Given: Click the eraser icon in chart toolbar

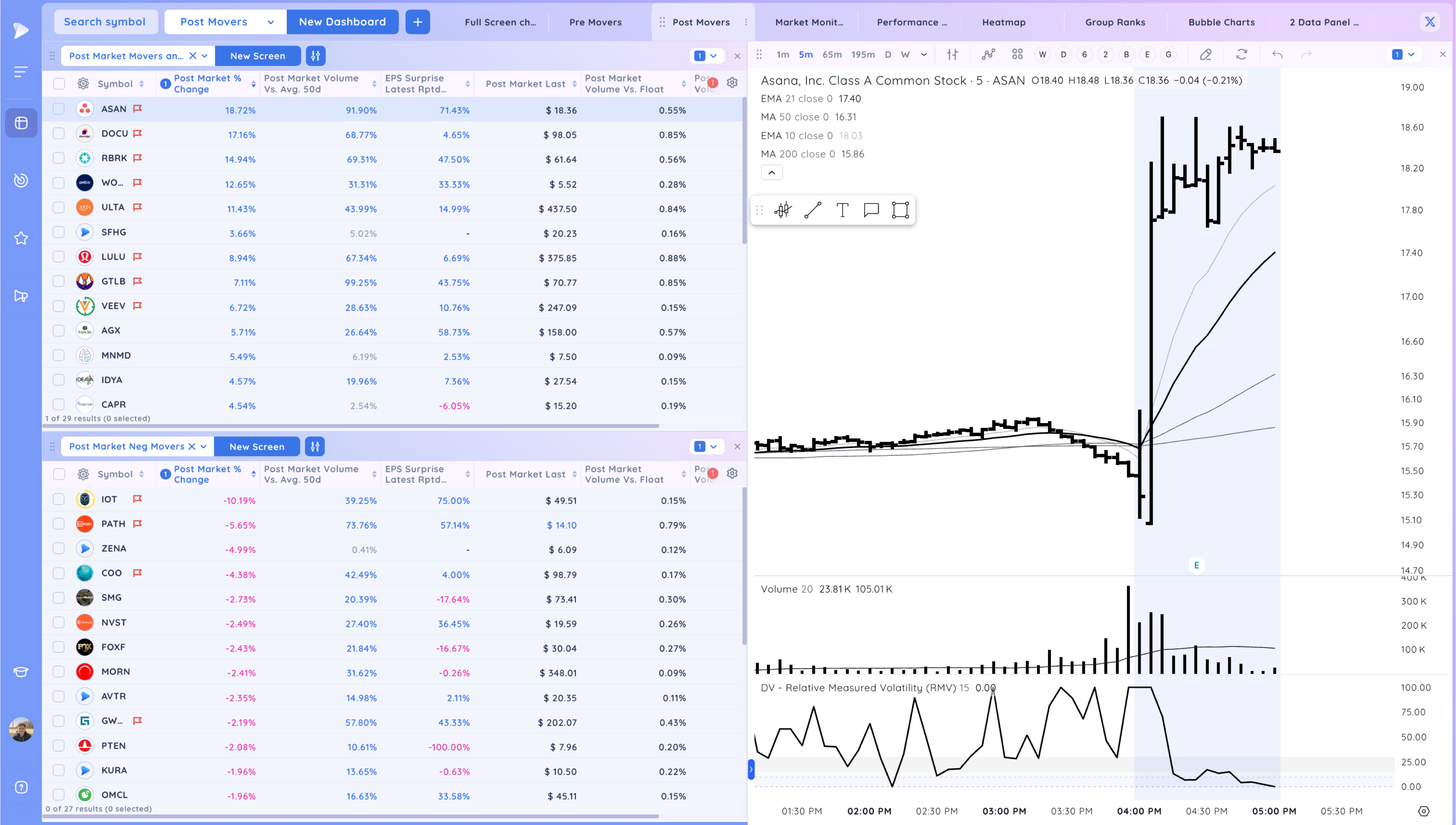Looking at the screenshot, I should [x=1205, y=54].
